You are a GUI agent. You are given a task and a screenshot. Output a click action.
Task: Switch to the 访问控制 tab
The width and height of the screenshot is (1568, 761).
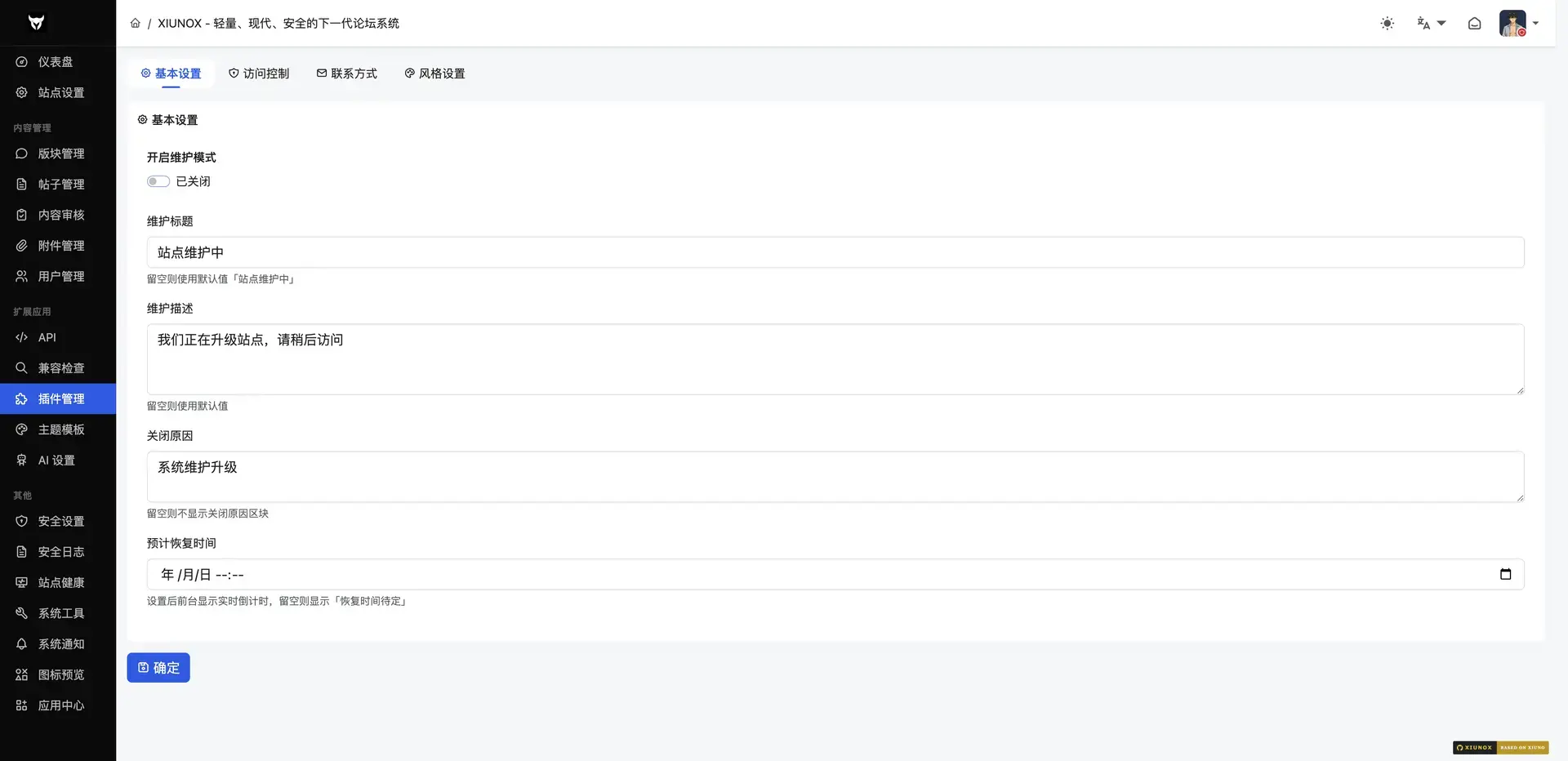click(259, 73)
